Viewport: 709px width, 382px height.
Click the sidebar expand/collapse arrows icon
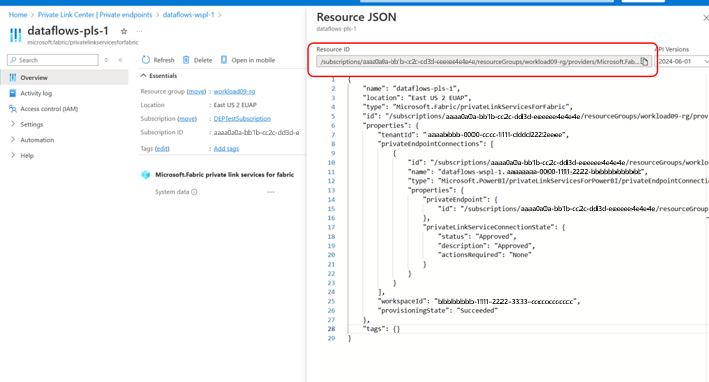106,60
